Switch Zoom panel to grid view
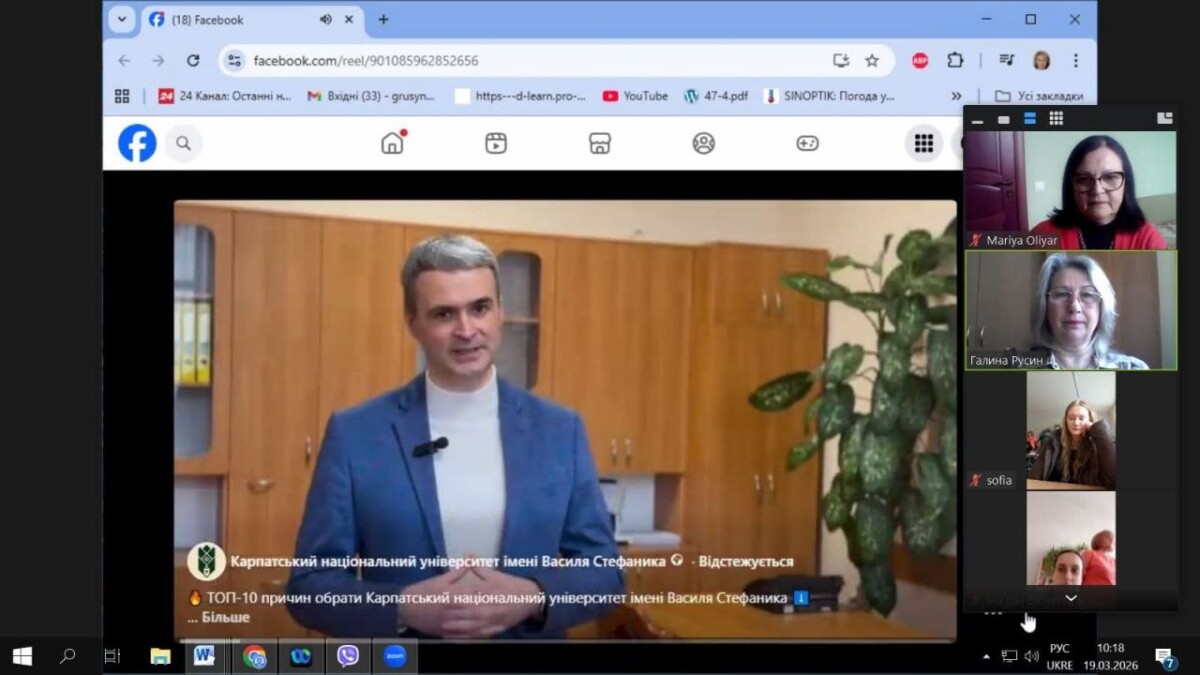 (1056, 118)
